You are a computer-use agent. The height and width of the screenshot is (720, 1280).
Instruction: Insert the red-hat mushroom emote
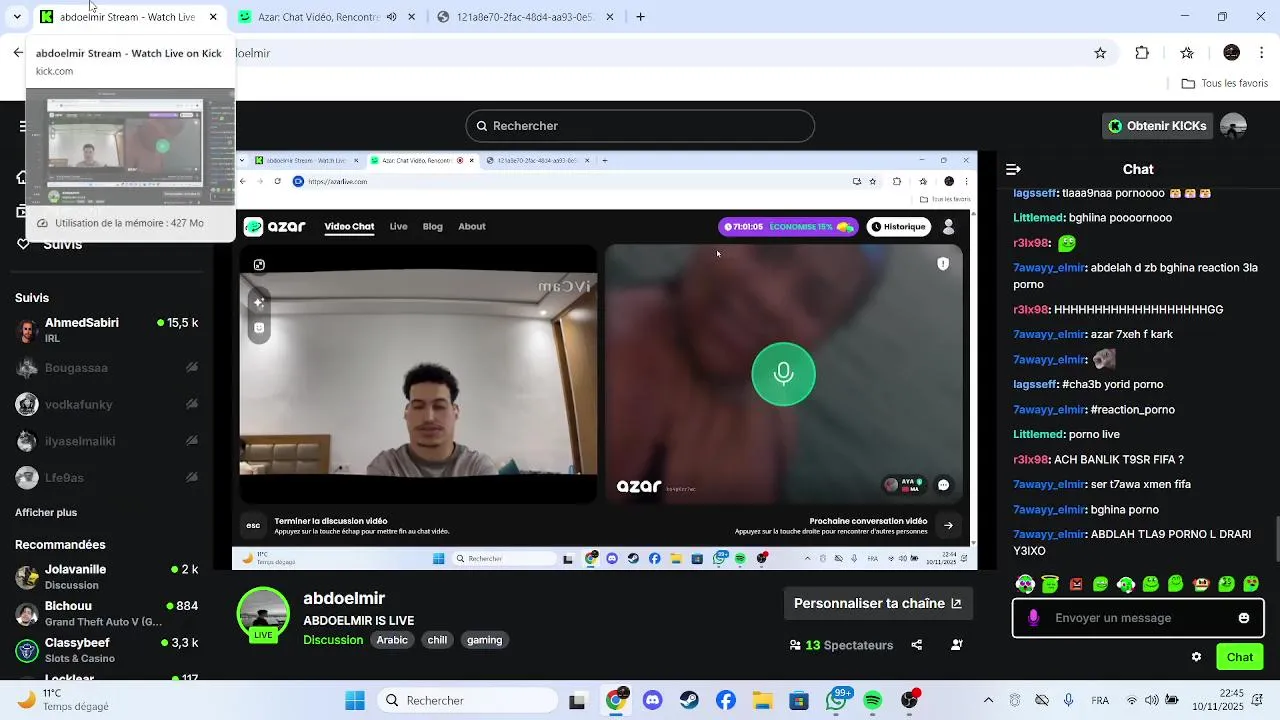(1201, 584)
